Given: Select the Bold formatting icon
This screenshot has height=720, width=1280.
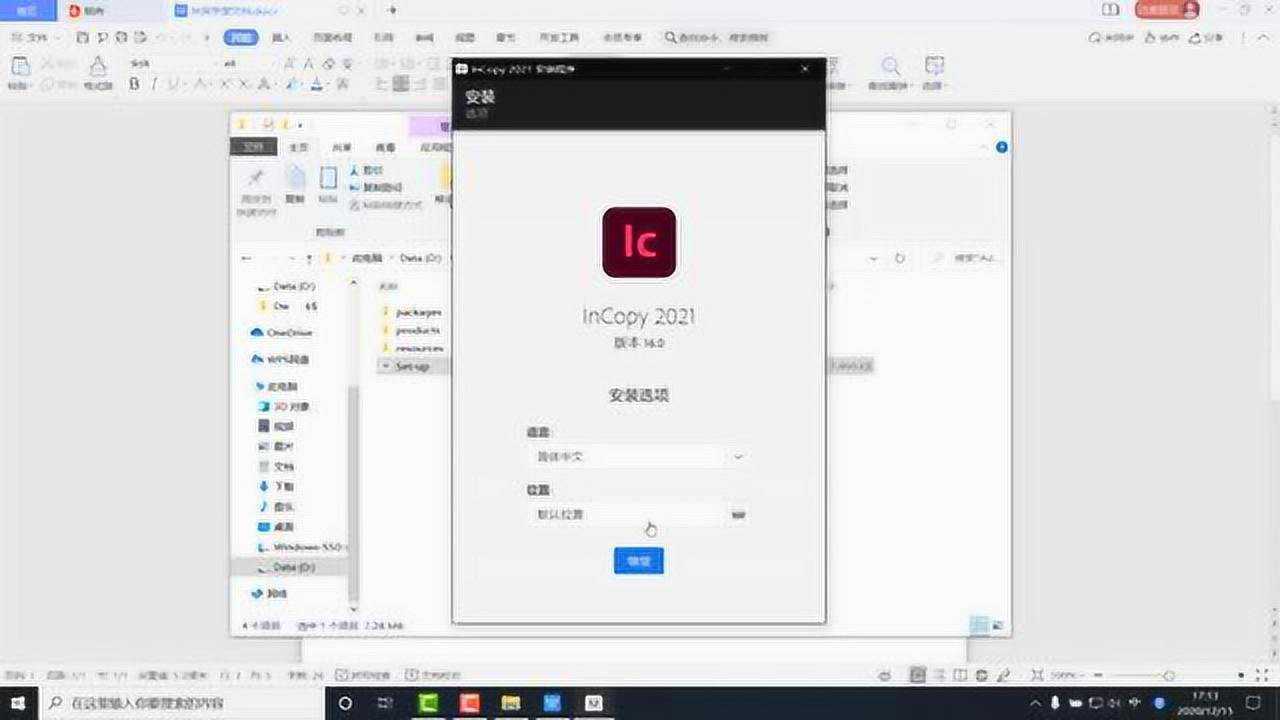Looking at the screenshot, I should point(133,83).
